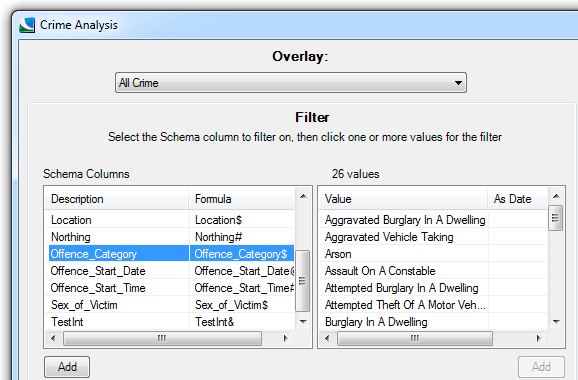This screenshot has width=578, height=380.
Task: Click the As Date column header
Action: tap(517, 199)
